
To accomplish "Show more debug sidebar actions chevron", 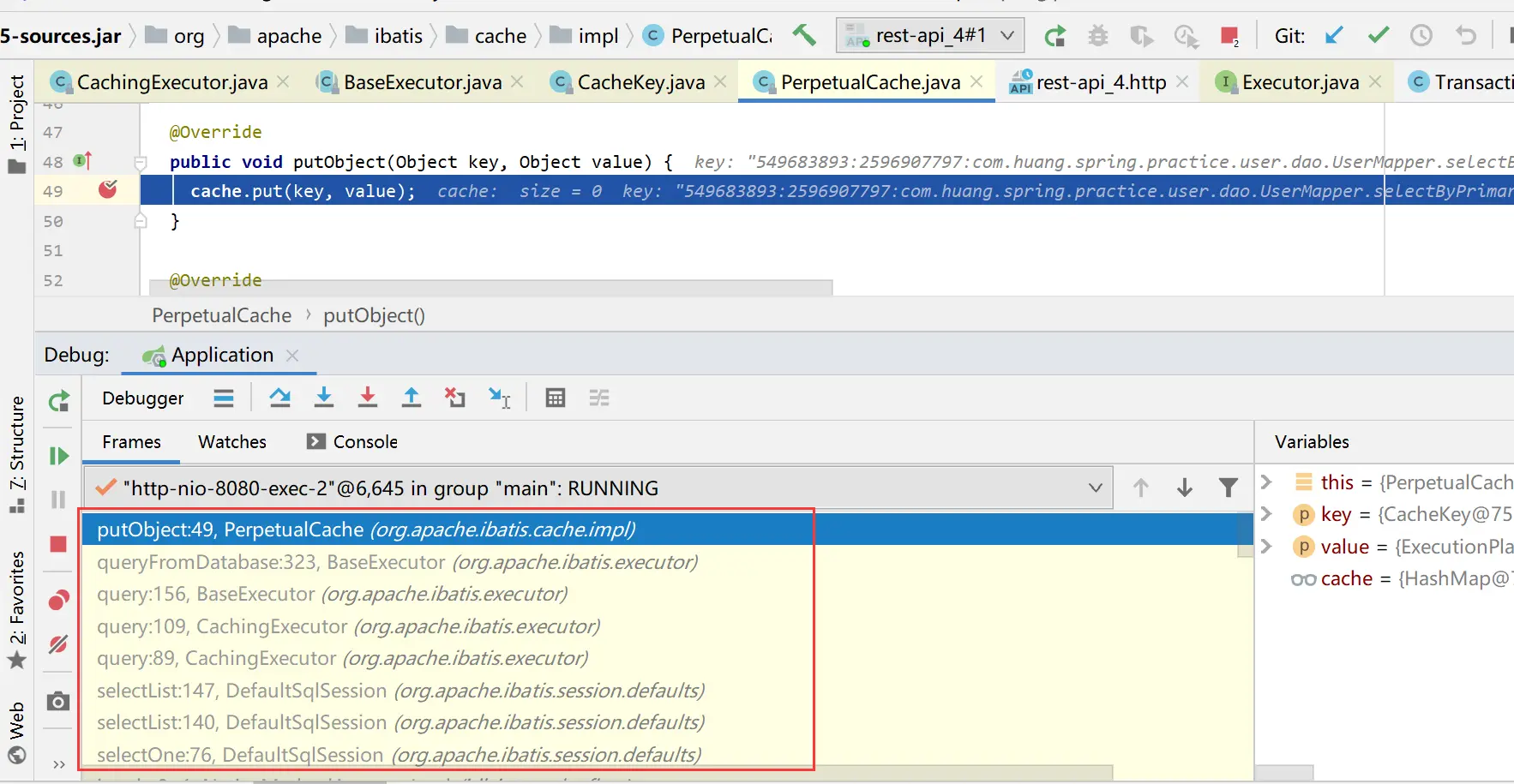I will click(58, 764).
